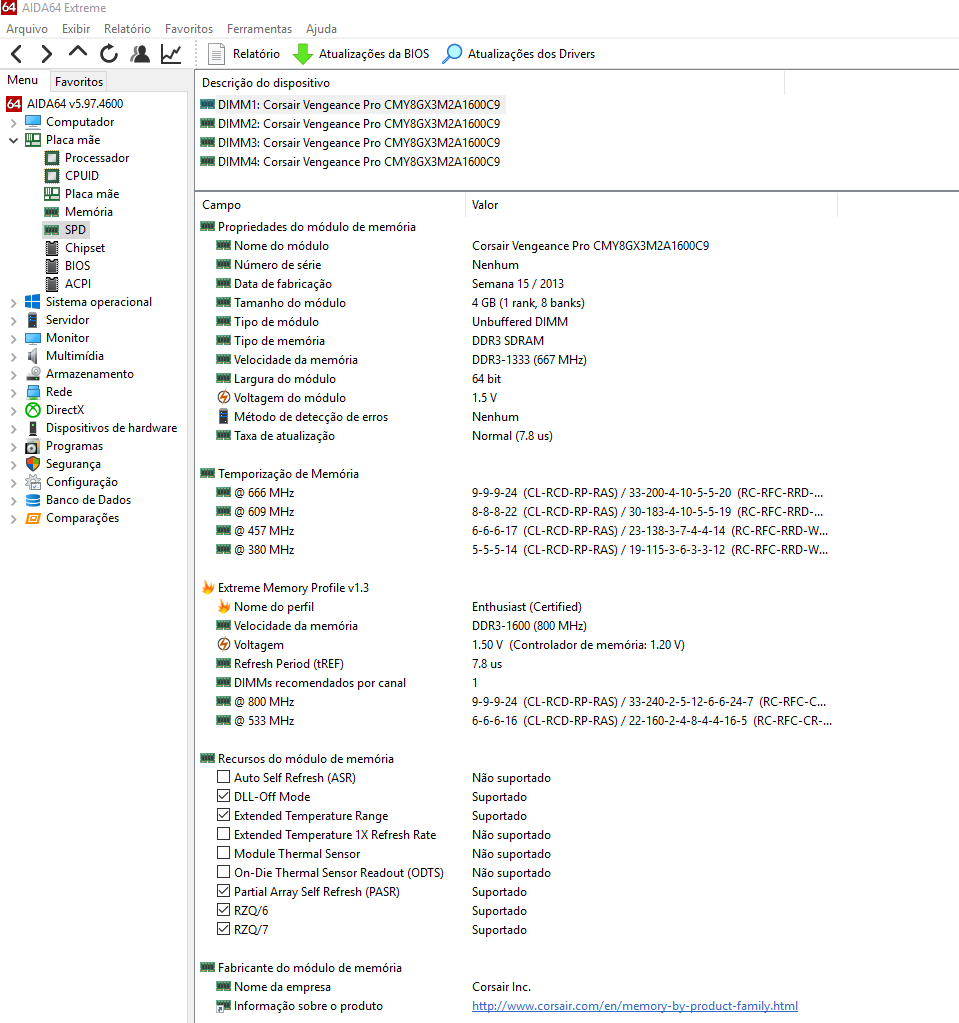Toggle the RZQ/7 checkbox
This screenshot has height=1023, width=959.
[x=223, y=928]
